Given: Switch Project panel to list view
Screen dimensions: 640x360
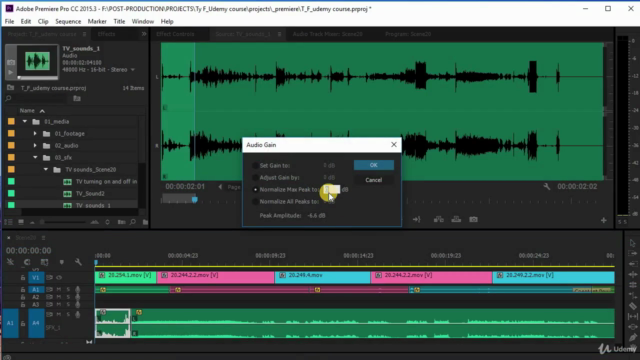Looking at the screenshot, I should point(8,222).
